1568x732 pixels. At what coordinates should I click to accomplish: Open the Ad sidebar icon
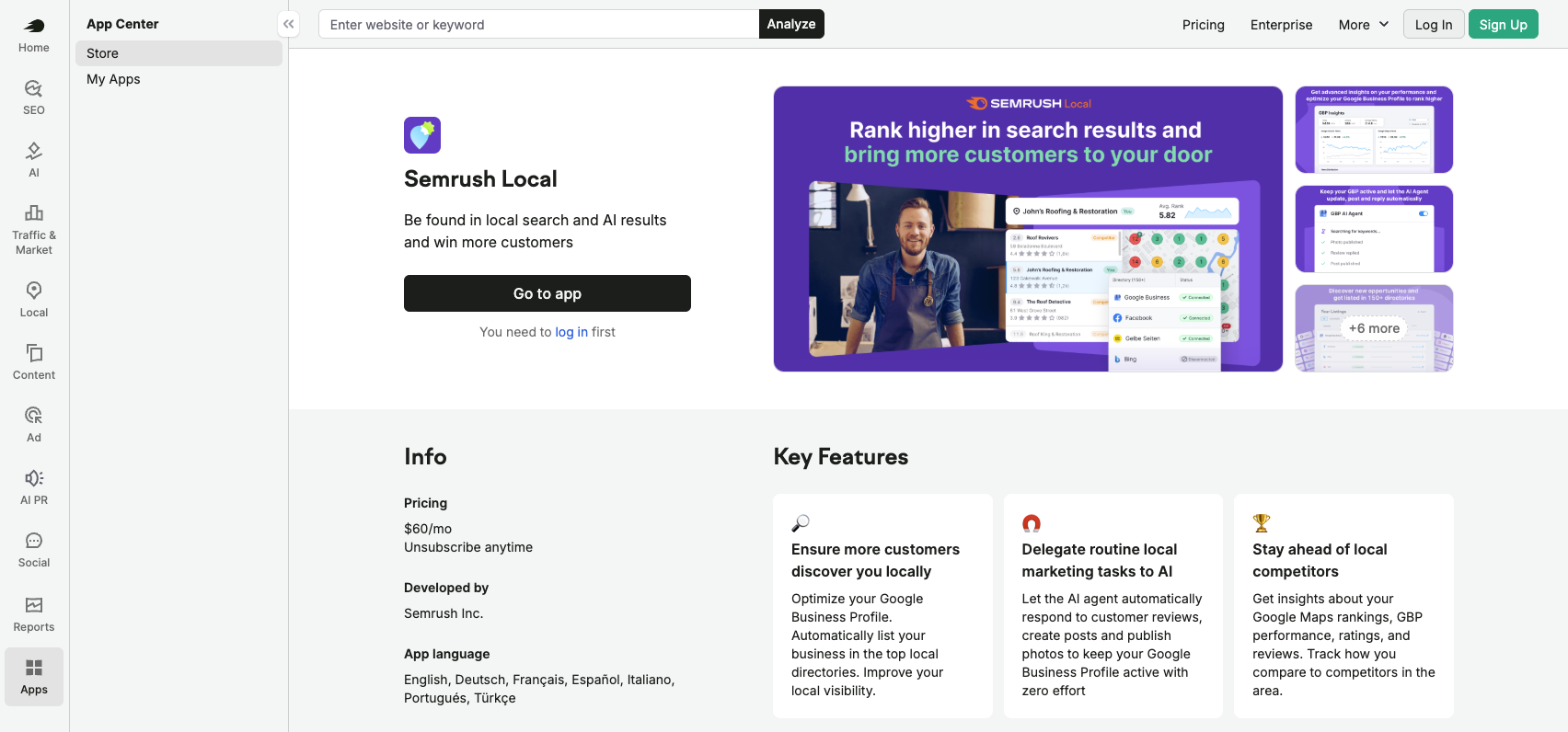[x=34, y=425]
